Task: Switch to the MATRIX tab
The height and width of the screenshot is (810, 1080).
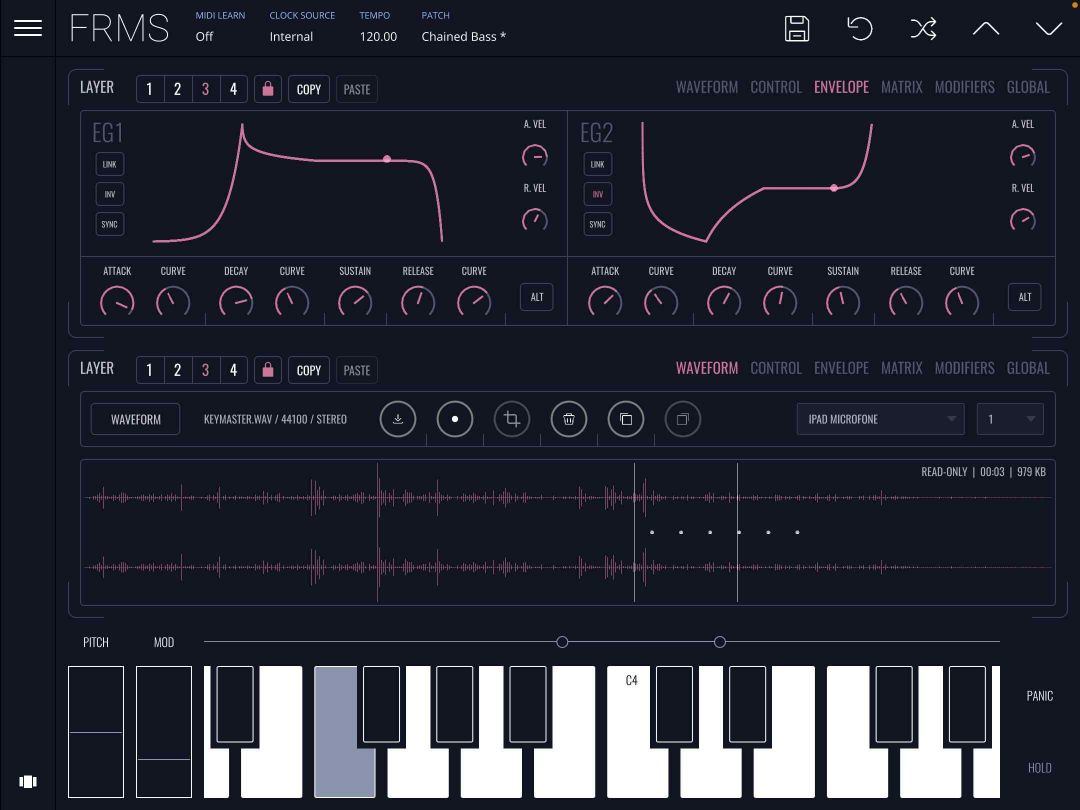Action: (x=902, y=87)
